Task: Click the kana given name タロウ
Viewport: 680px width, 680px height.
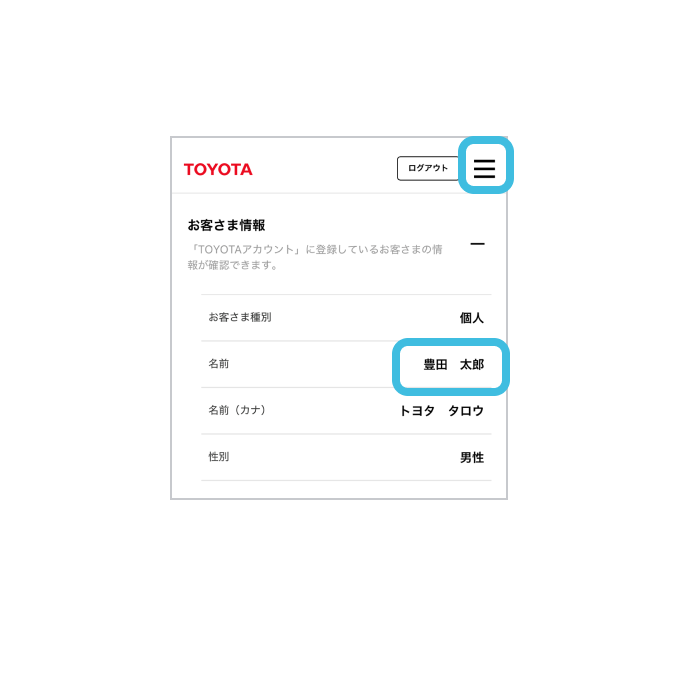Action: 466,411
